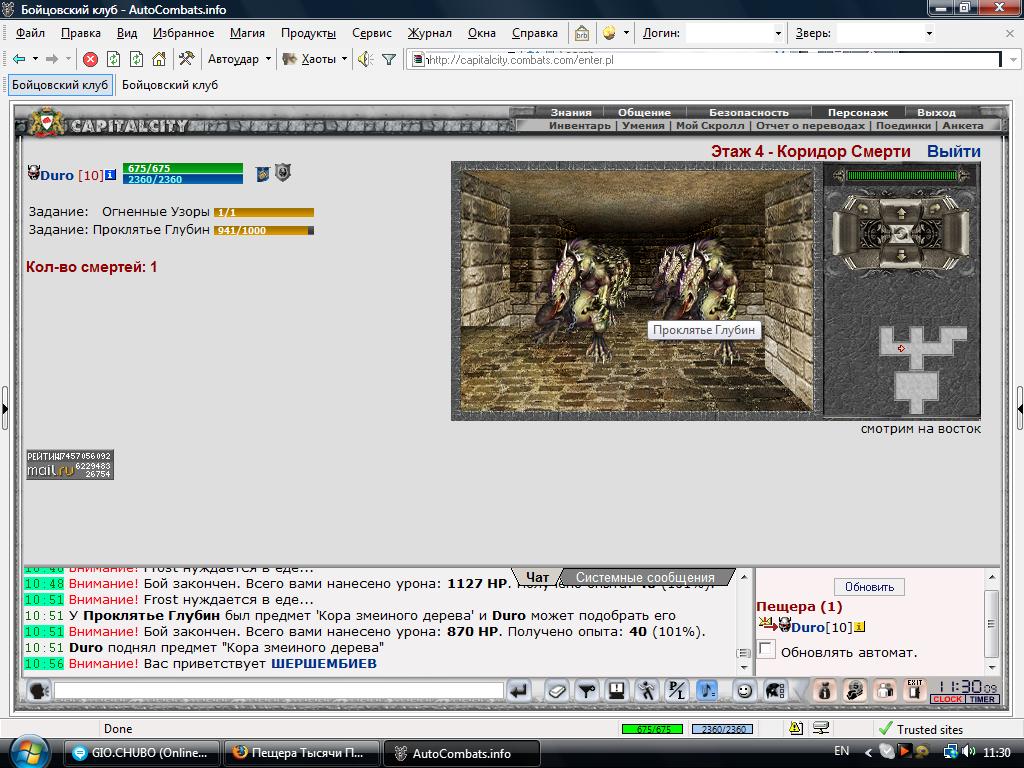The image size is (1024, 768).
Task: Click the Проклятье Глубин task progress bar
Action: (x=264, y=231)
